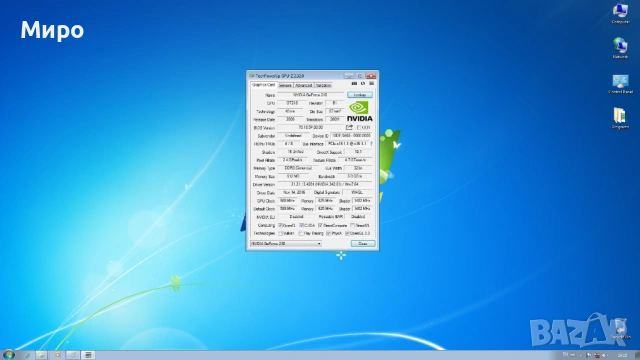Toggle the PhysX checkbox
640x360 pixels.
pyautogui.click(x=329, y=233)
